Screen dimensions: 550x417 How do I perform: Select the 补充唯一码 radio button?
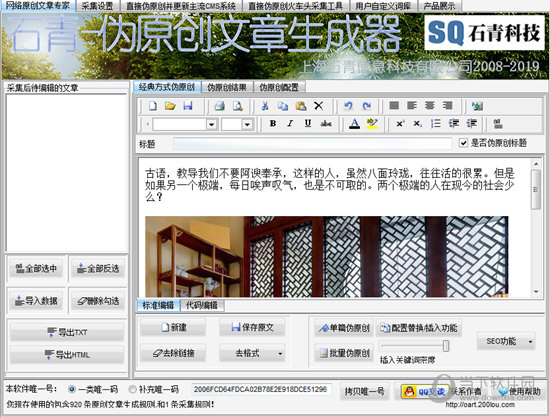132,389
